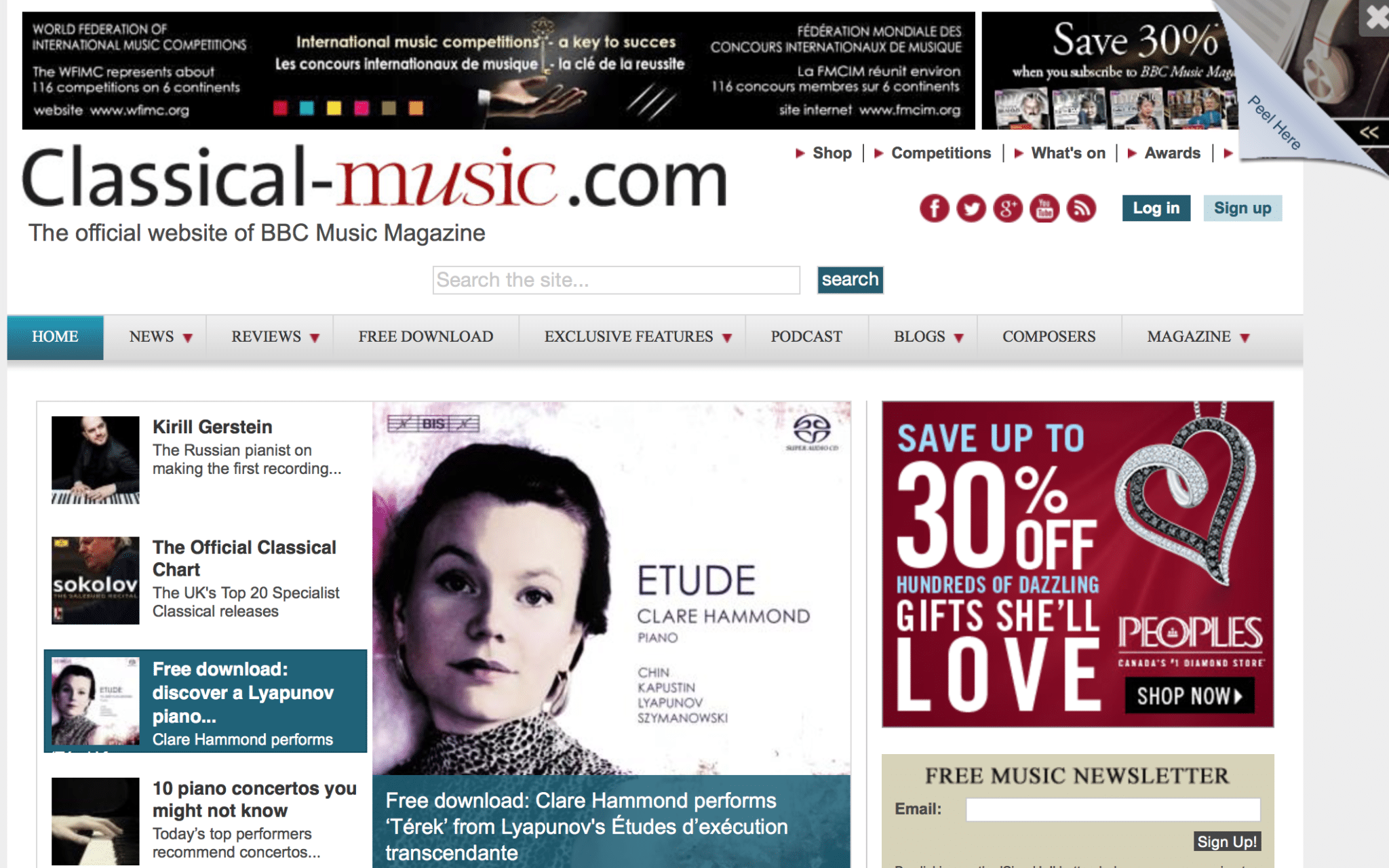Open the Google Plus icon
The image size is (1389, 868).
(x=1007, y=208)
